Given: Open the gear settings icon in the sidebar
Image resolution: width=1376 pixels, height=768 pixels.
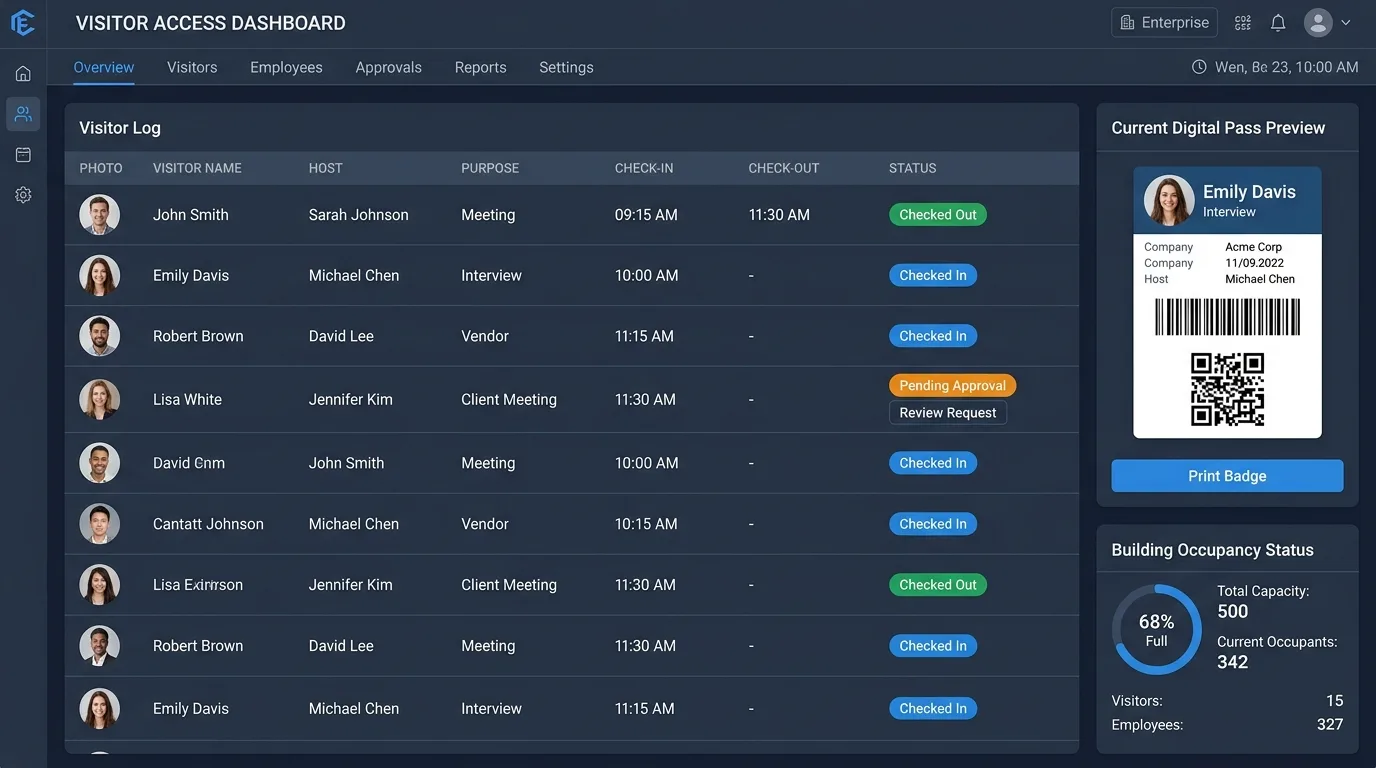Looking at the screenshot, I should click(23, 195).
